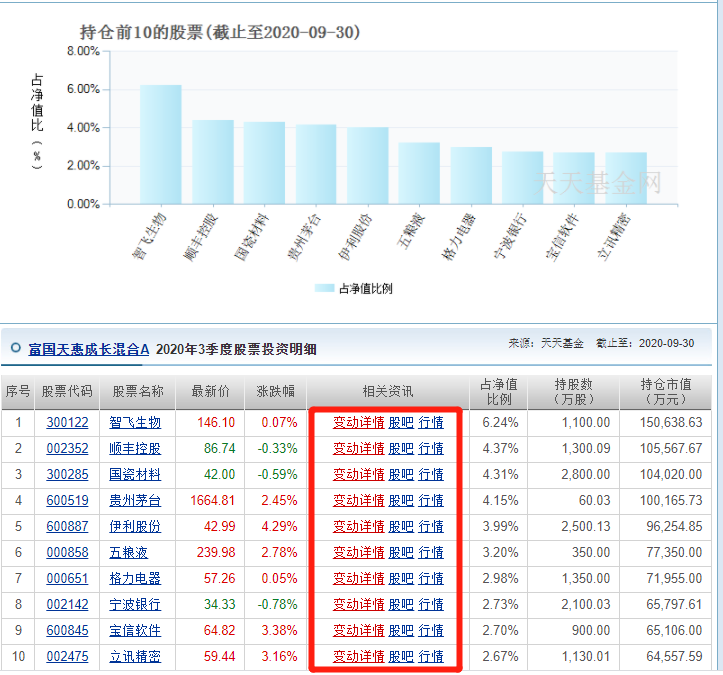Screen dimensions: 723x675
Task: Open 变动详情 for 顺丰控股 row
Action: pyautogui.click(x=359, y=448)
